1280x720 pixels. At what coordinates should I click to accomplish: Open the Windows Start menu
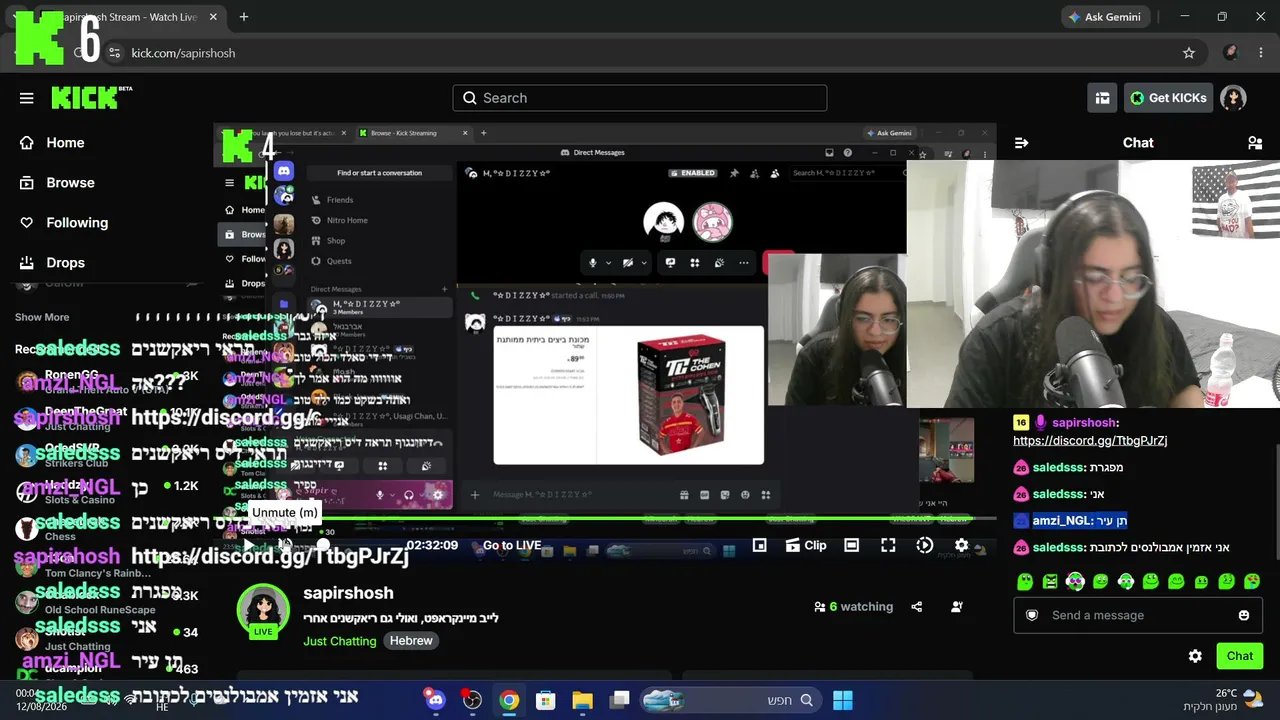pos(843,700)
